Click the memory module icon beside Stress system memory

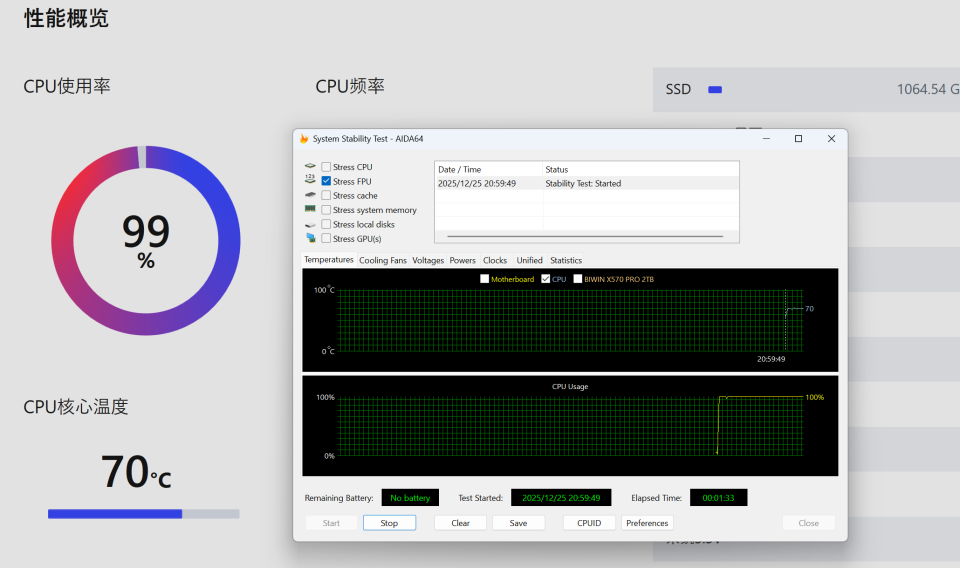[310, 210]
